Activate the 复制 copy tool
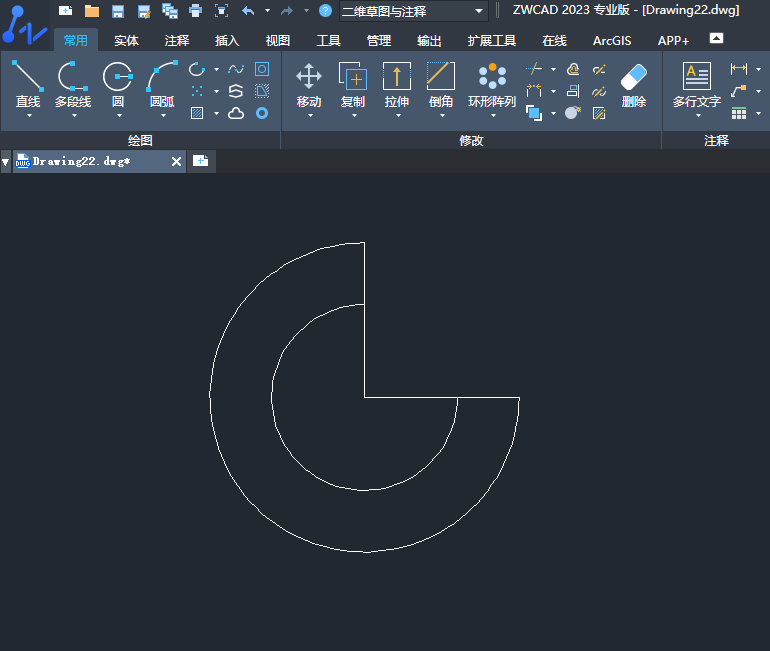Screen dimensions: 770x651 point(353,84)
